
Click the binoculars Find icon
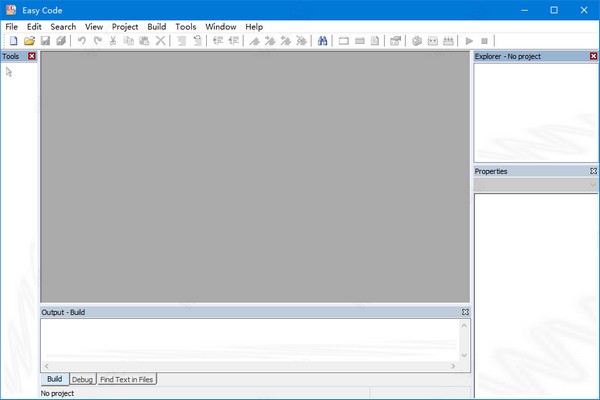[323, 41]
